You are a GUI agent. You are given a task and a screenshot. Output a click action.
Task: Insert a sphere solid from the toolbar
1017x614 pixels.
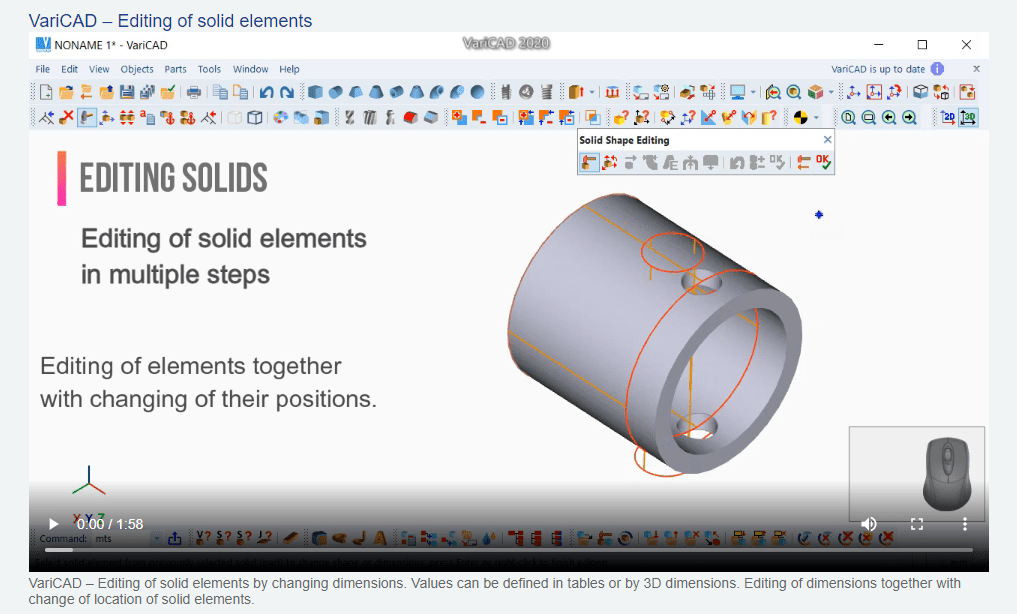[x=477, y=92]
